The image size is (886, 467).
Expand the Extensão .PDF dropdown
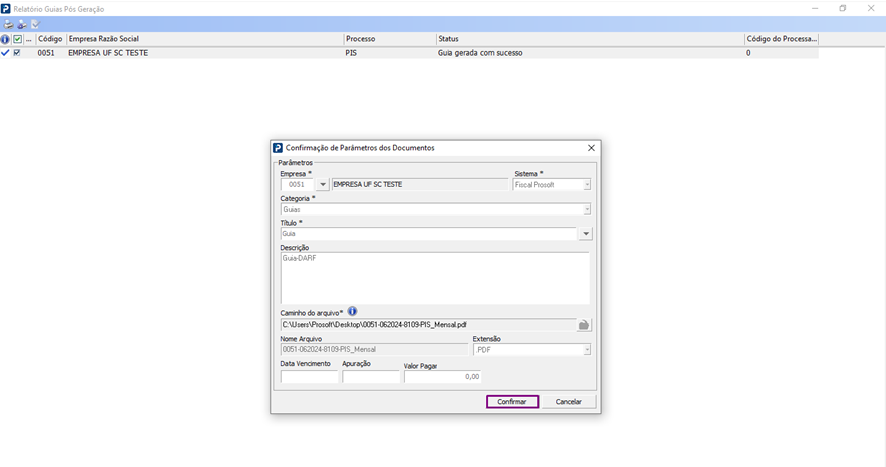pos(587,350)
